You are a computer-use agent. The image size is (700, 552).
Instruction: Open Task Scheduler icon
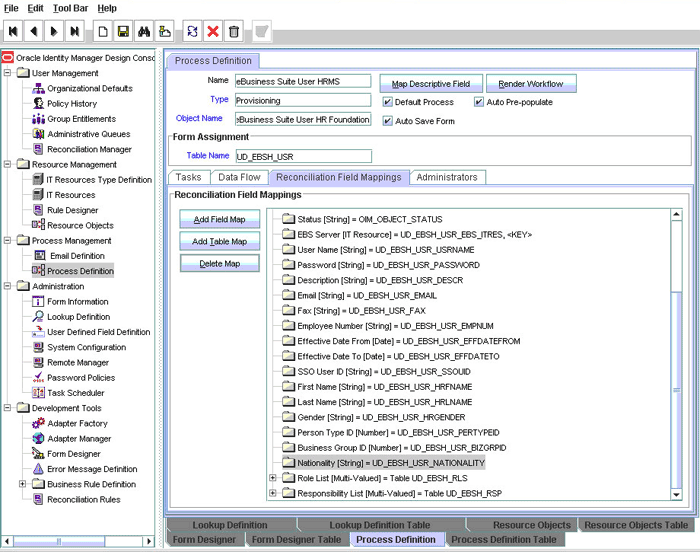click(x=38, y=393)
